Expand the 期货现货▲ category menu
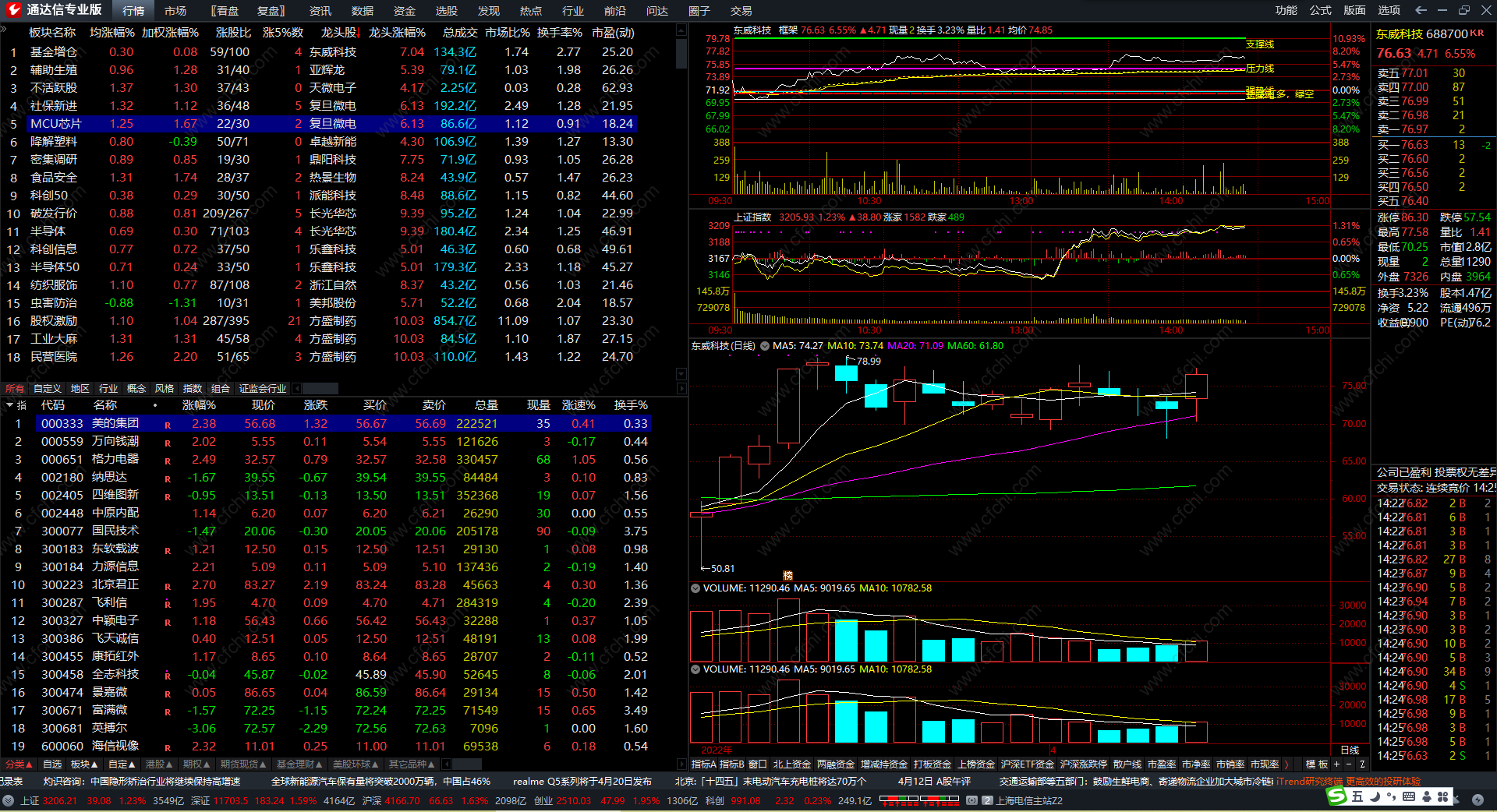 point(244,764)
